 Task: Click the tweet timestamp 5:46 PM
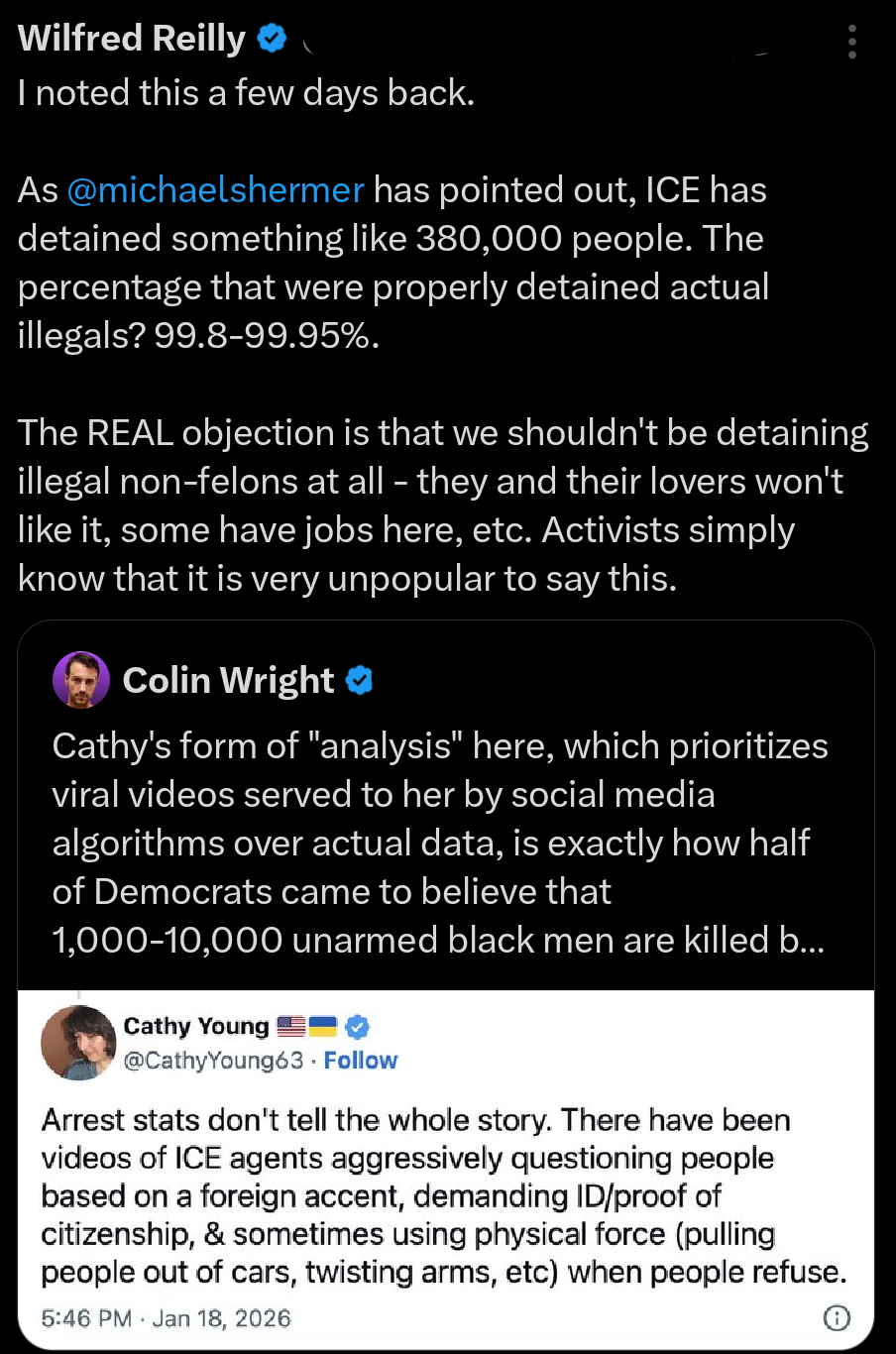(x=86, y=1318)
